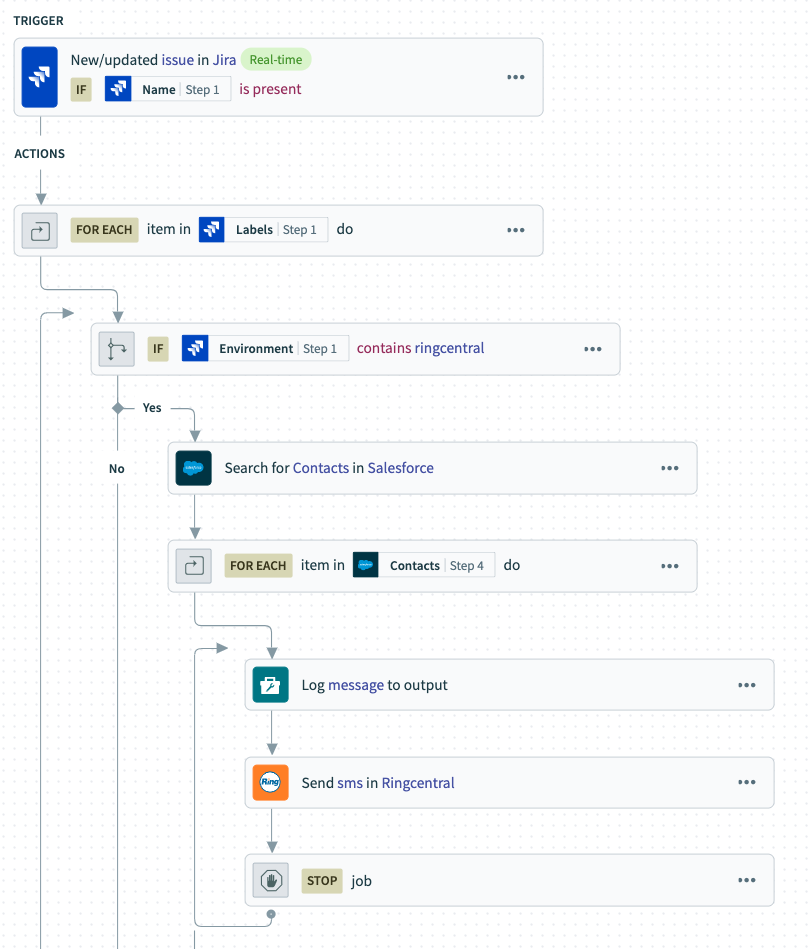810x949 pixels.
Task: Click the Labels Step 1 data pill
Action: pyautogui.click(x=263, y=230)
